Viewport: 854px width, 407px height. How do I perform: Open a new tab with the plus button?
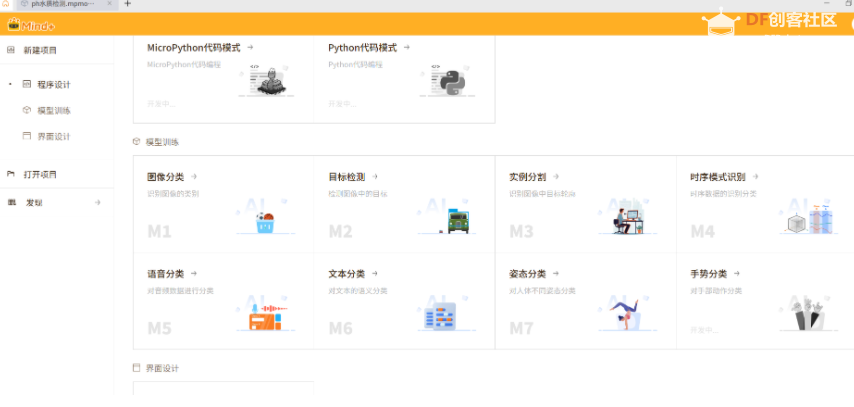127,4
